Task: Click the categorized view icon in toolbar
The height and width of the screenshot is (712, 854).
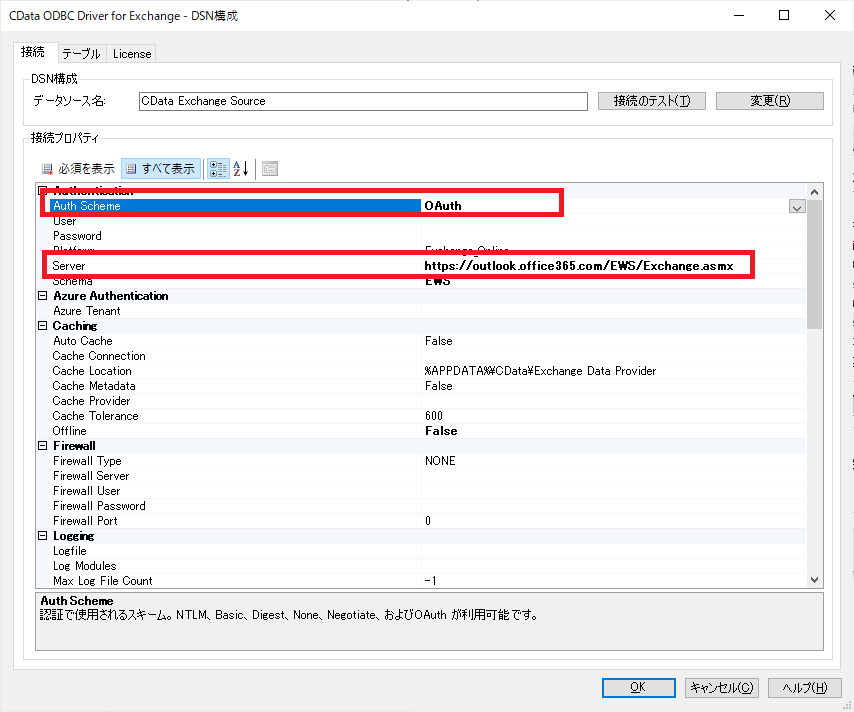Action: coord(218,169)
